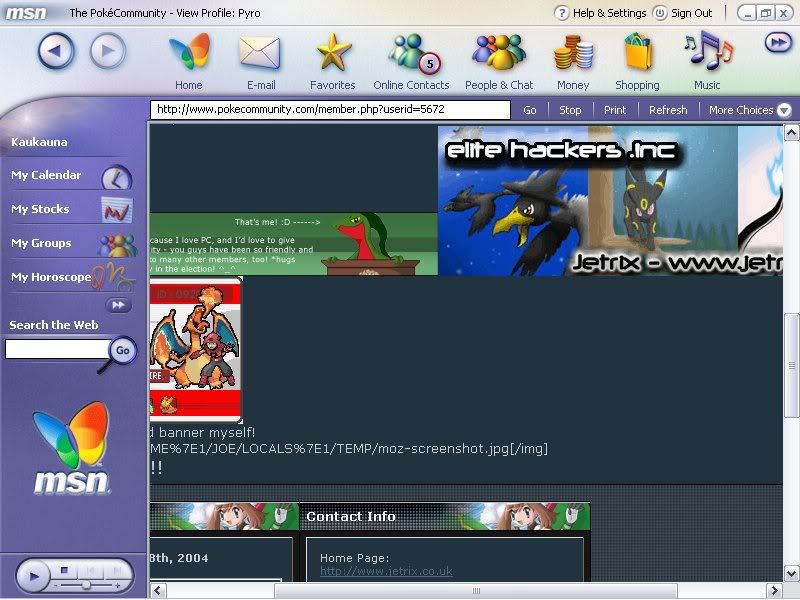Play media in the sidebar player

(33, 577)
